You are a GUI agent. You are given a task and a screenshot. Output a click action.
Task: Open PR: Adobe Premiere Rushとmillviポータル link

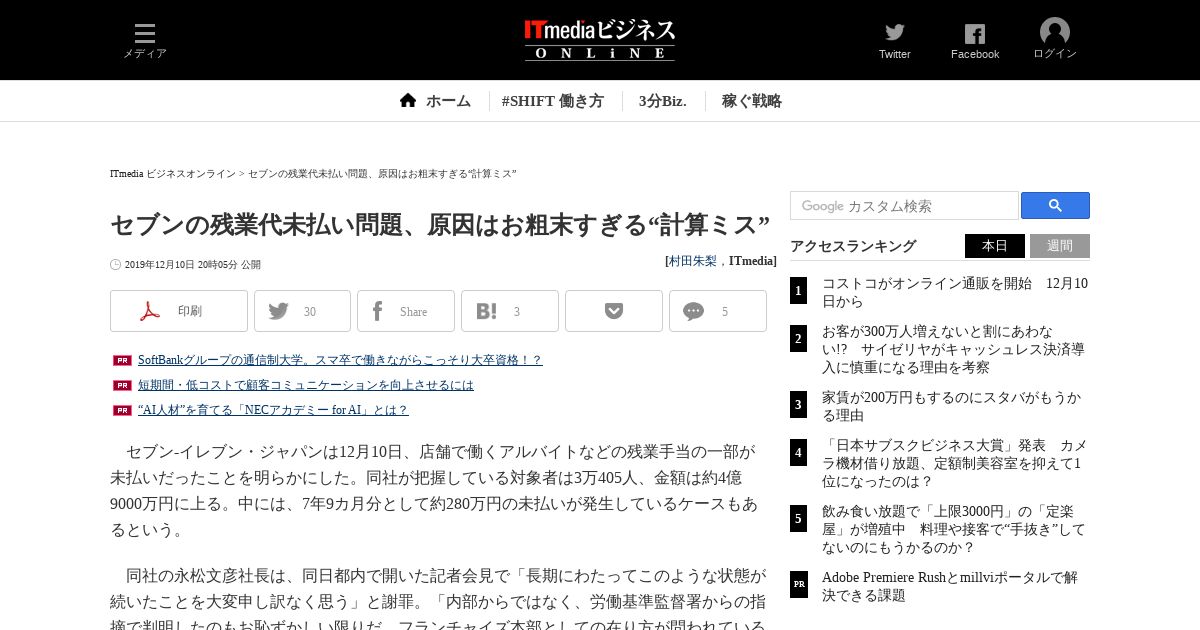point(950,586)
